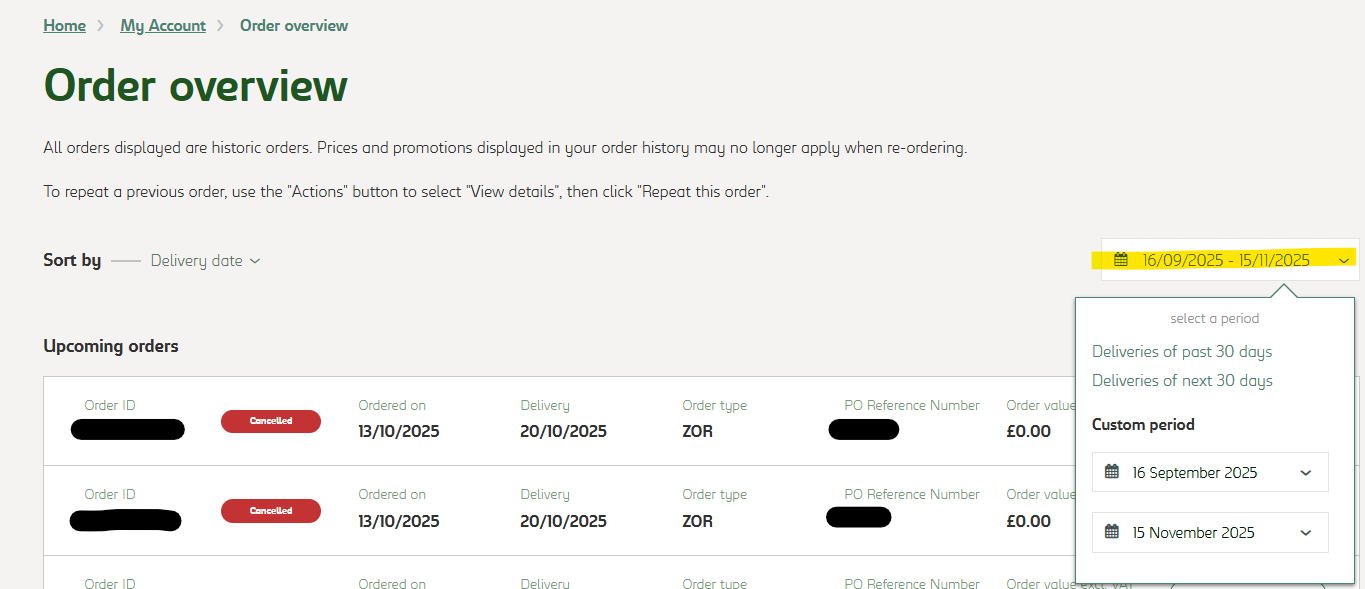Go to the Home breadcrumb link
Viewport: 1365px width, 589px height.
click(64, 26)
